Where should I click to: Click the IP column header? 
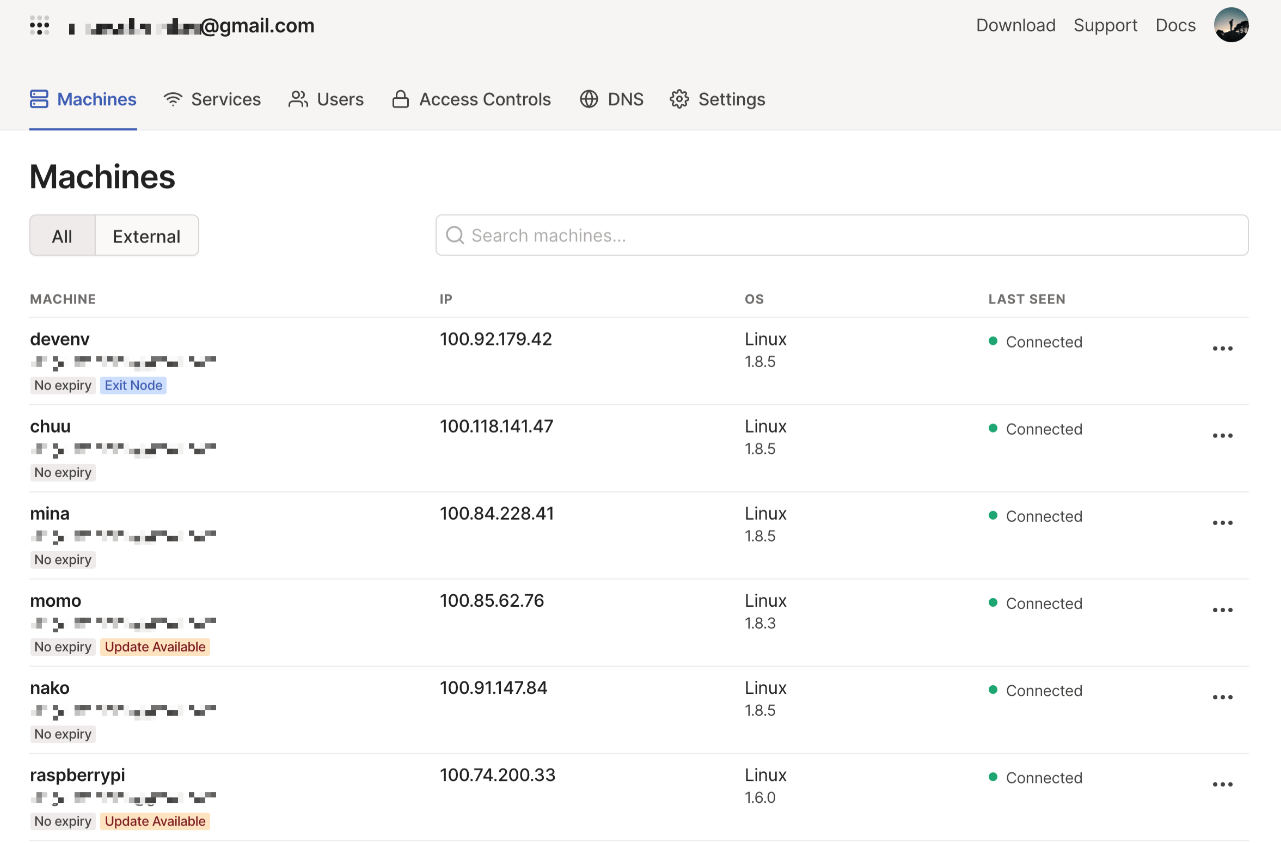(x=446, y=299)
